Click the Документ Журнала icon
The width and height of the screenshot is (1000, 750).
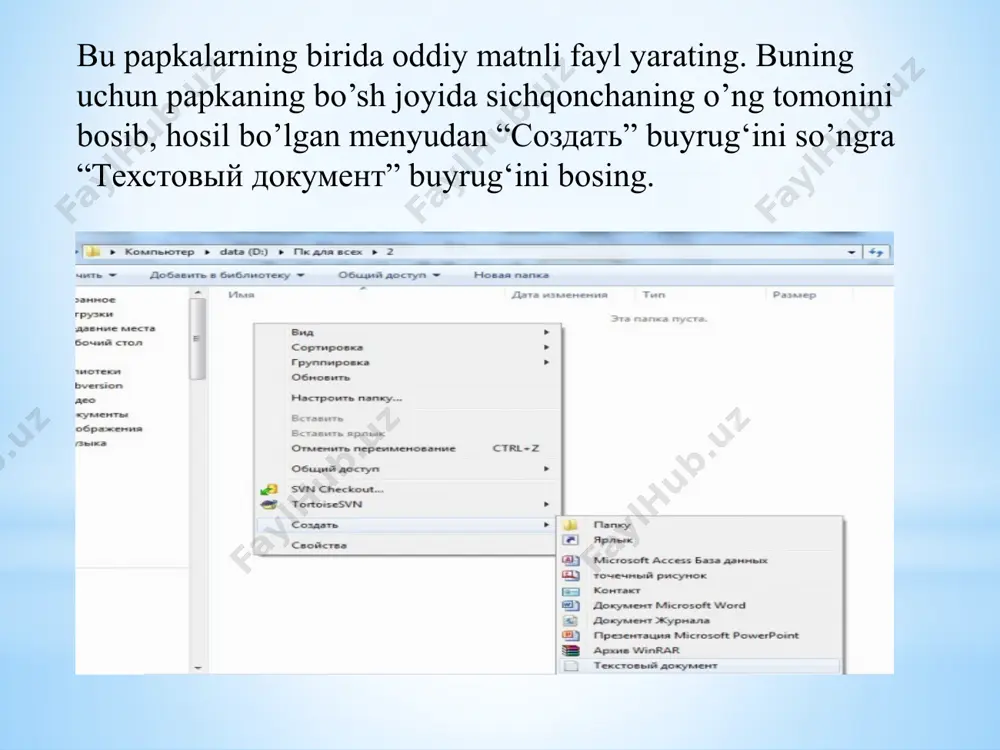(x=570, y=621)
